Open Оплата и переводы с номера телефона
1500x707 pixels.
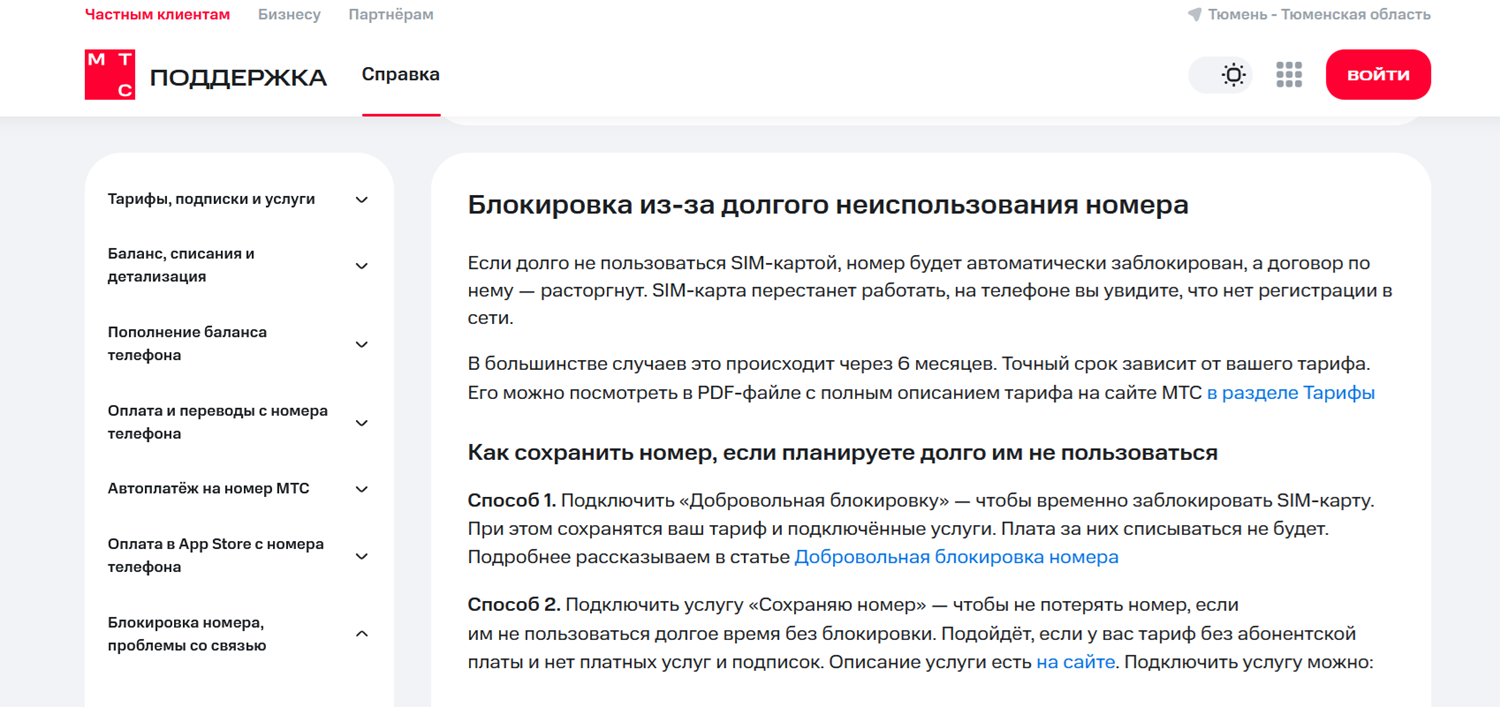(218, 422)
